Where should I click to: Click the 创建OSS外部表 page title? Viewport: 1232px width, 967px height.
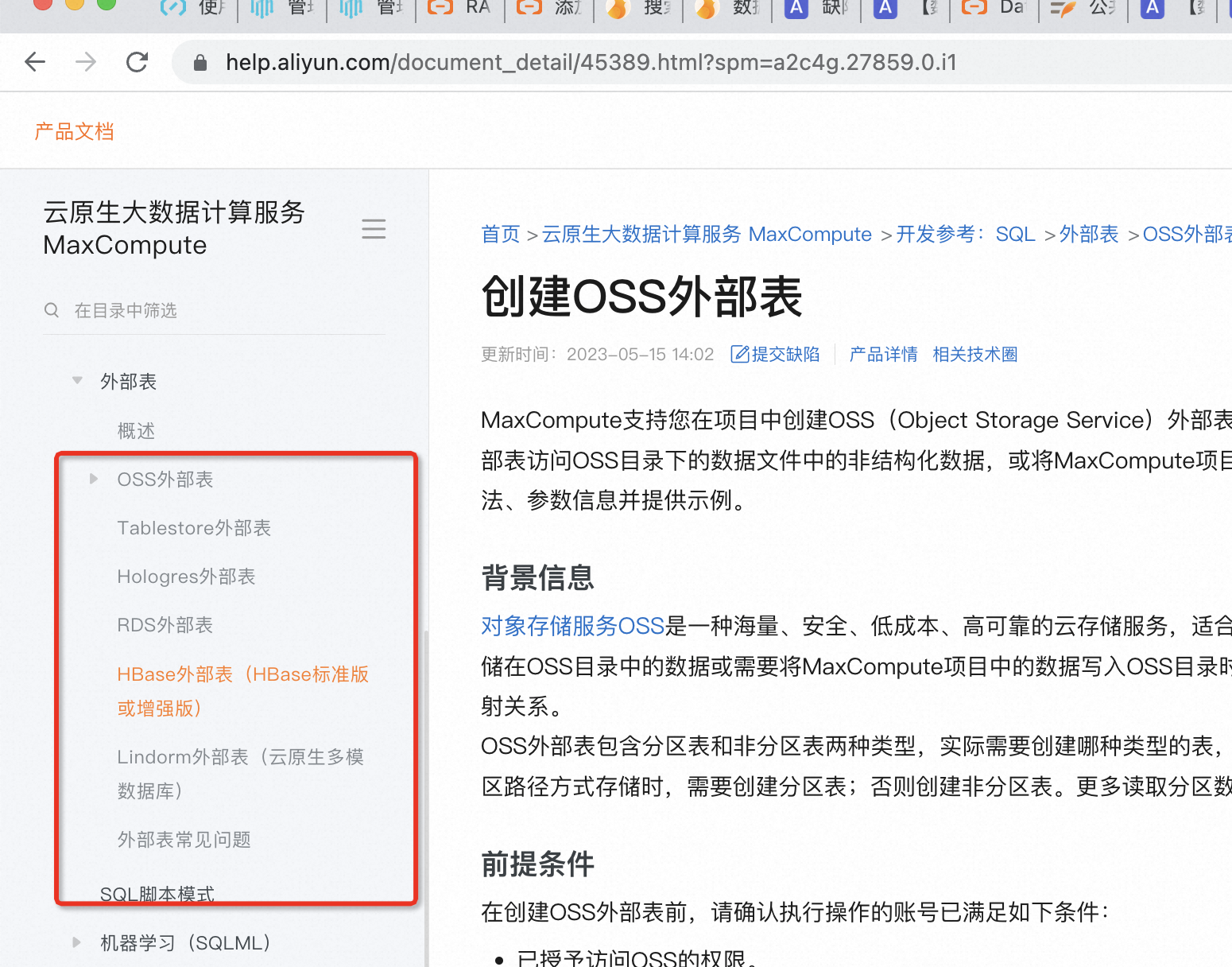pyautogui.click(x=642, y=297)
